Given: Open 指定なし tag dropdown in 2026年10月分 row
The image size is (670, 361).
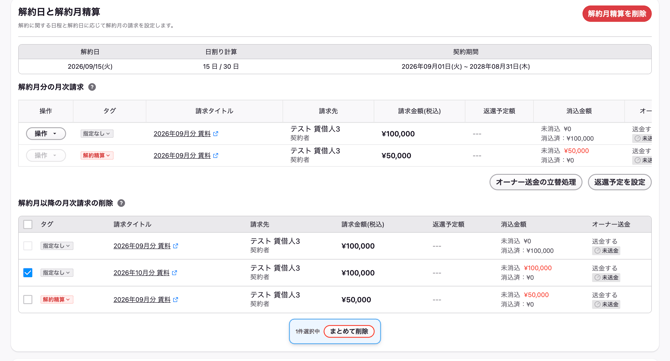Looking at the screenshot, I should pyautogui.click(x=57, y=273).
